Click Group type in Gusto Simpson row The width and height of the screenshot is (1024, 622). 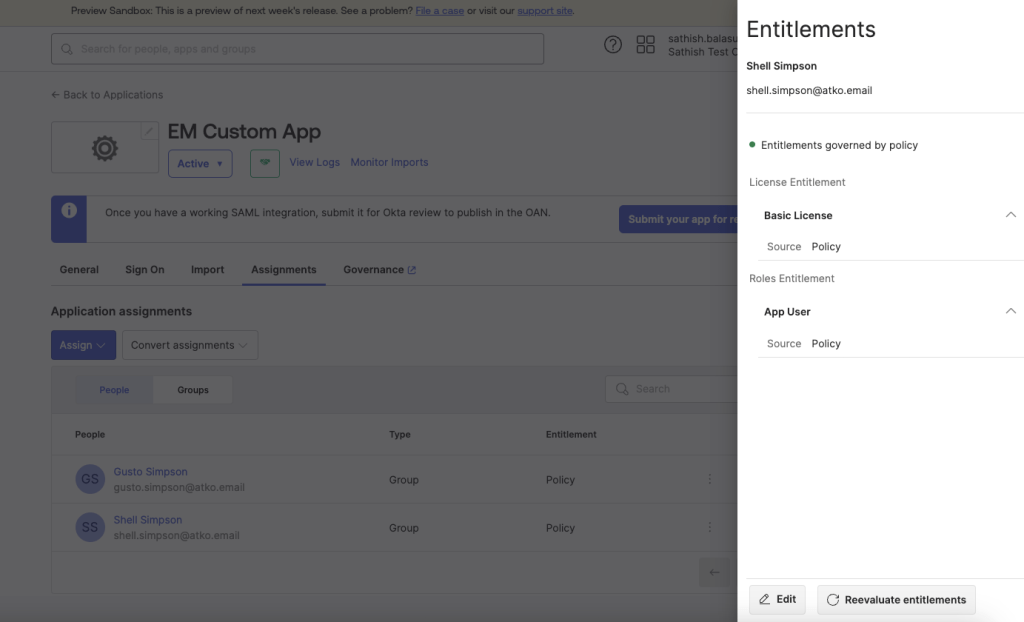(x=404, y=480)
